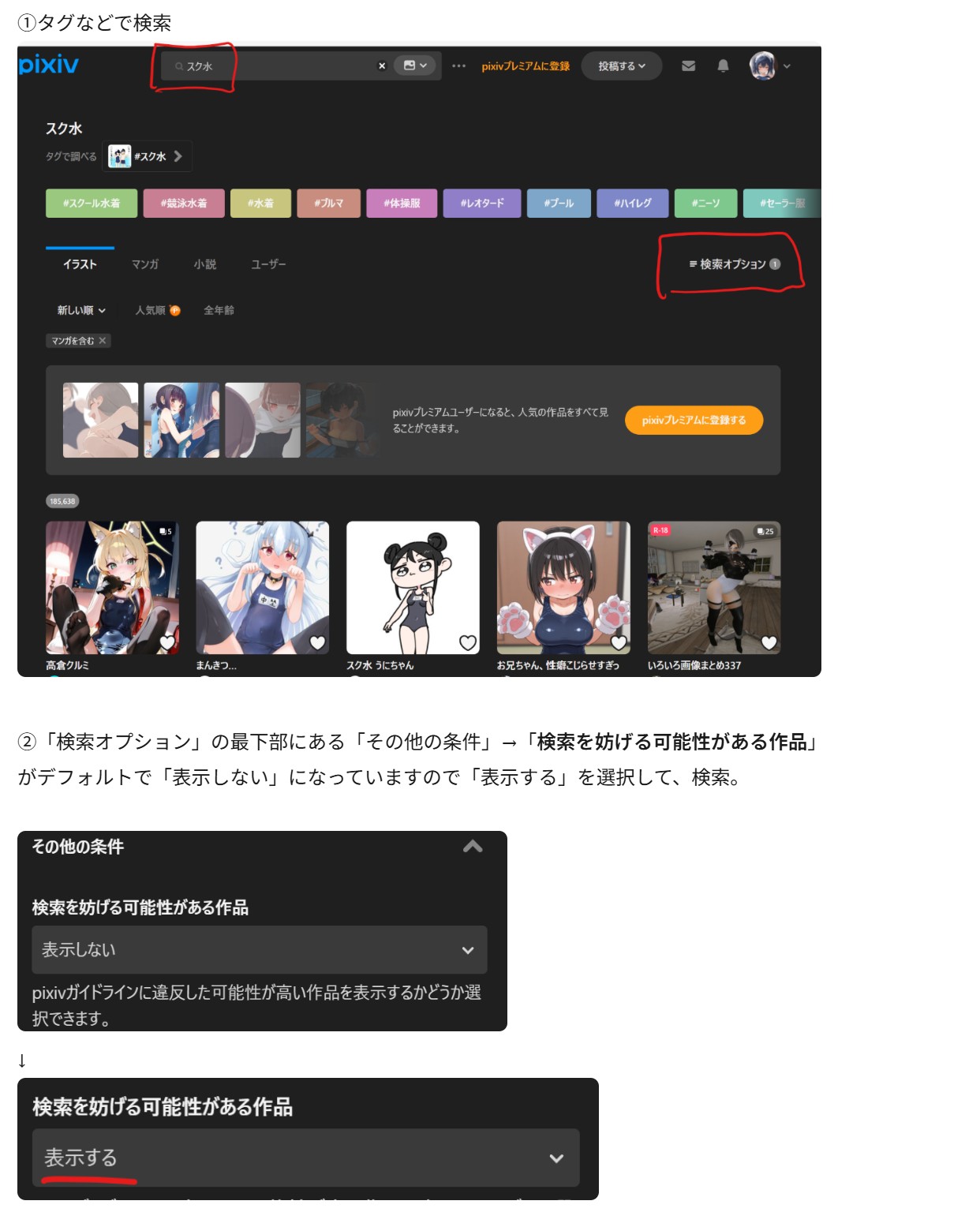Switch to the マンガ tab
Viewport: 980px width, 1227px height.
[x=145, y=264]
